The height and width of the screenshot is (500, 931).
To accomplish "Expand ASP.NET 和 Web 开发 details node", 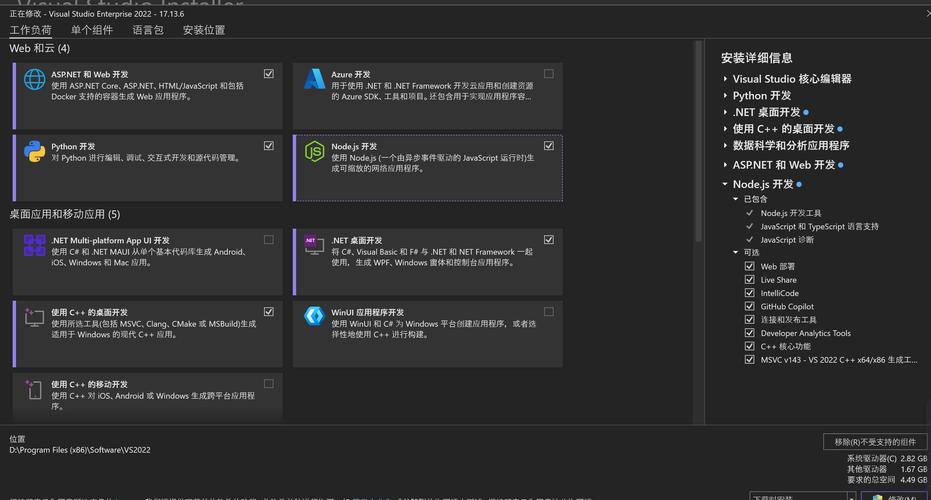I will pos(726,164).
